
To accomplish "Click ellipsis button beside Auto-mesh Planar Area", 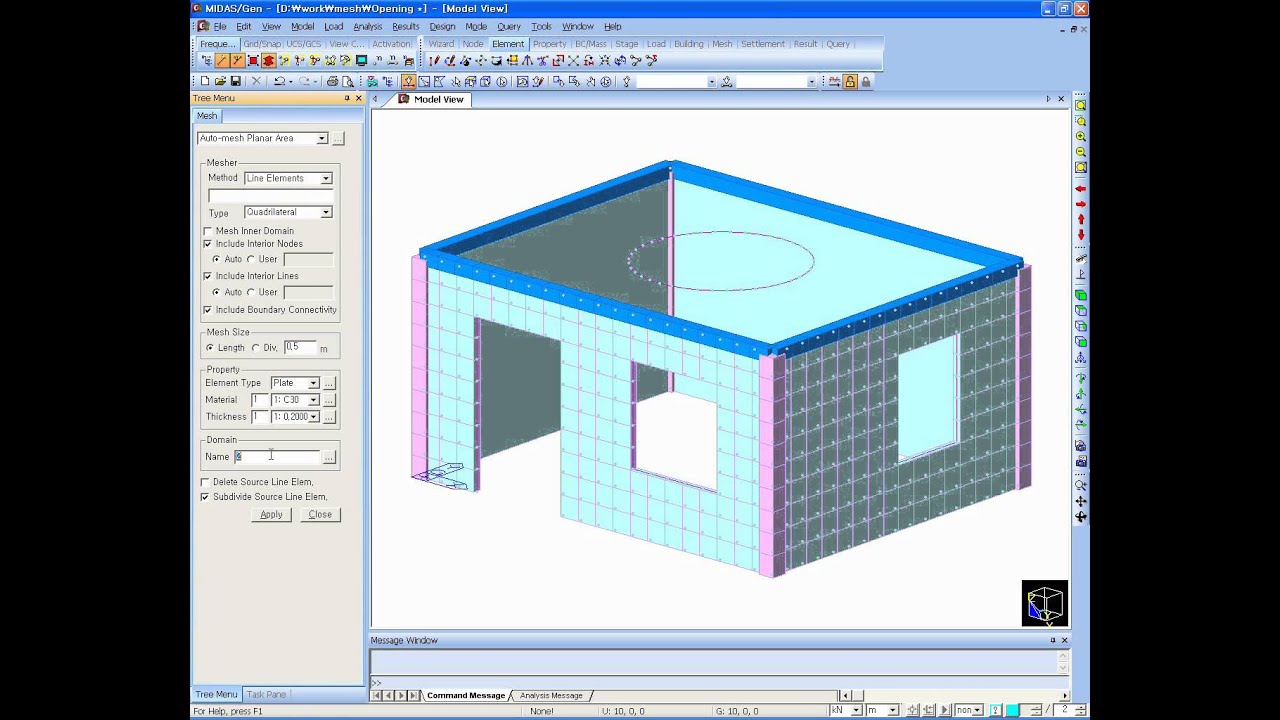I will [338, 138].
